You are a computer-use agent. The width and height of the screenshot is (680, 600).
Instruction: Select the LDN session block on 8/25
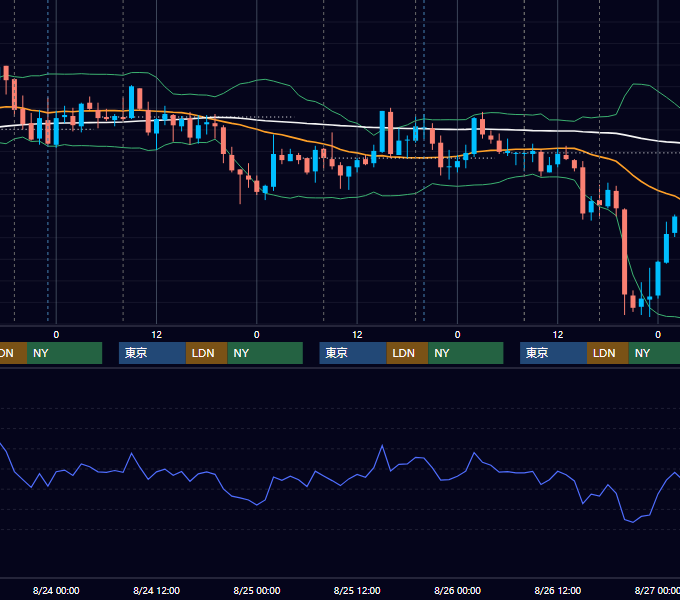click(407, 353)
